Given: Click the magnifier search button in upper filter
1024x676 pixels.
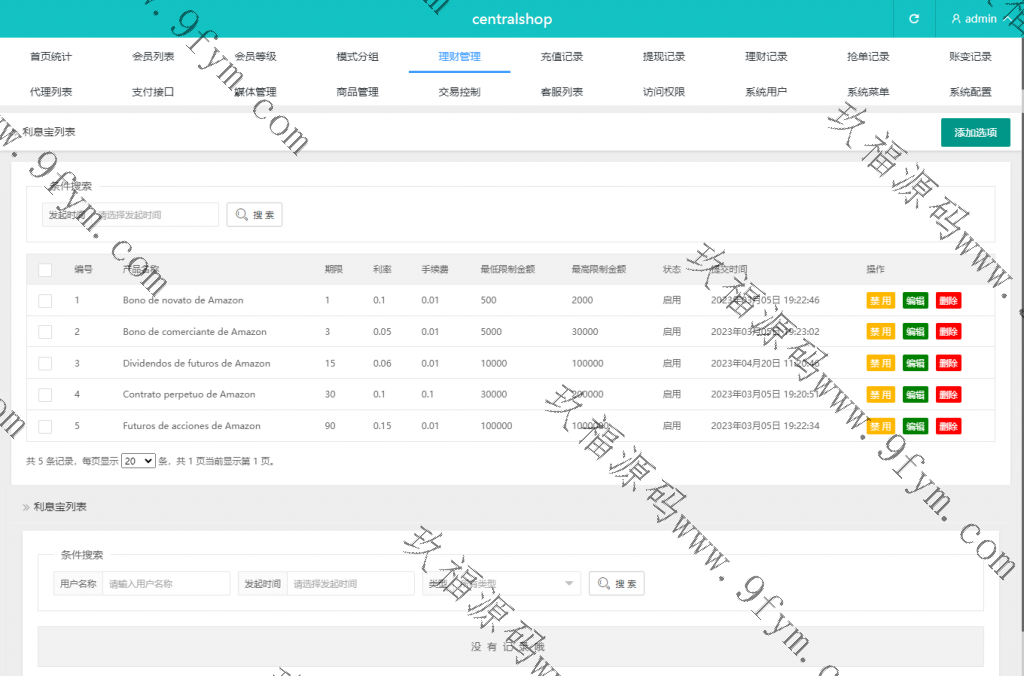Looking at the screenshot, I should pos(255,215).
